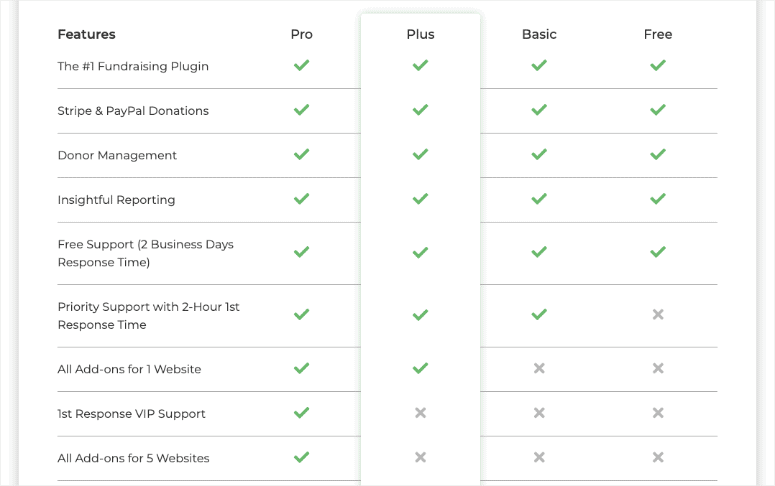
Task: Click the Free Support feature description text
Action: click(146, 253)
